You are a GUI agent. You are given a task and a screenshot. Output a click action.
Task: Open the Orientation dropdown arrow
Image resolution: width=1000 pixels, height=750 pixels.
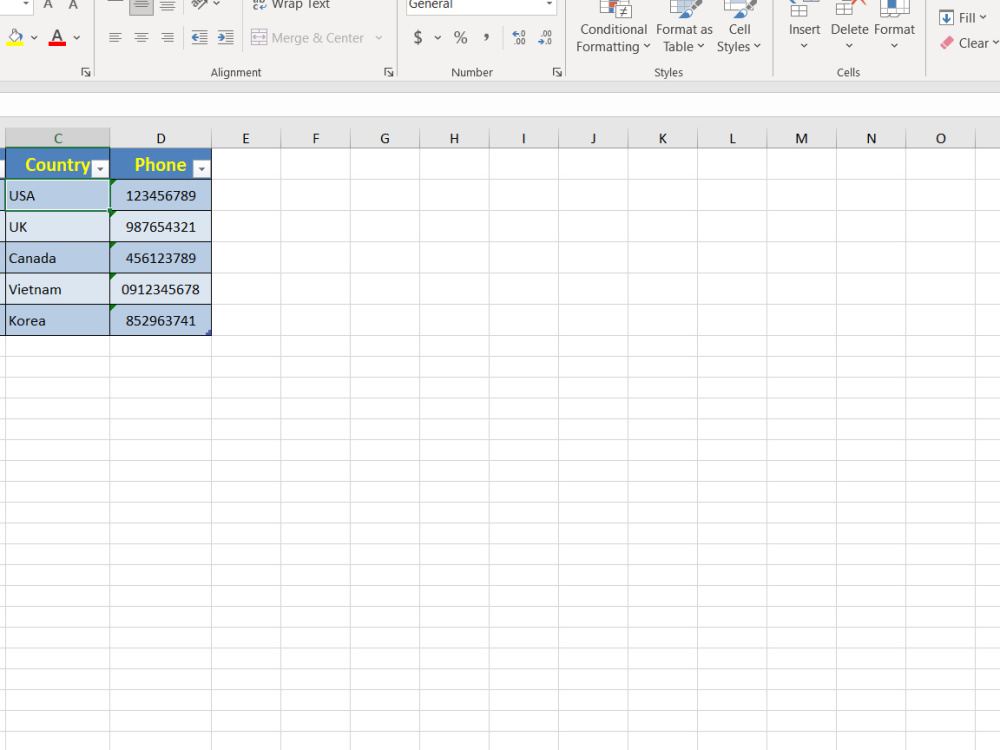tap(217, 4)
